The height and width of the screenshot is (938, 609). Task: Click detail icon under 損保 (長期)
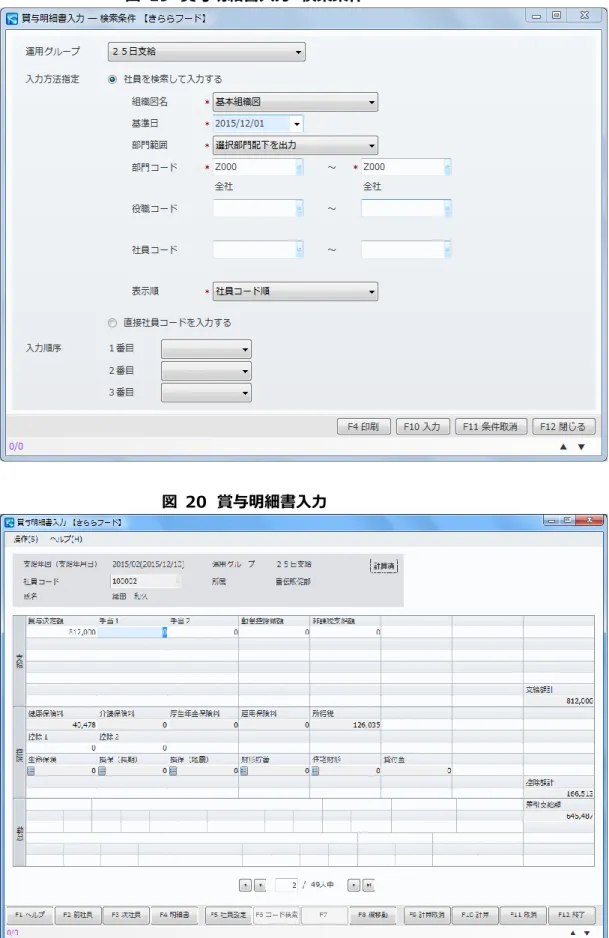pyautogui.click(x=102, y=771)
